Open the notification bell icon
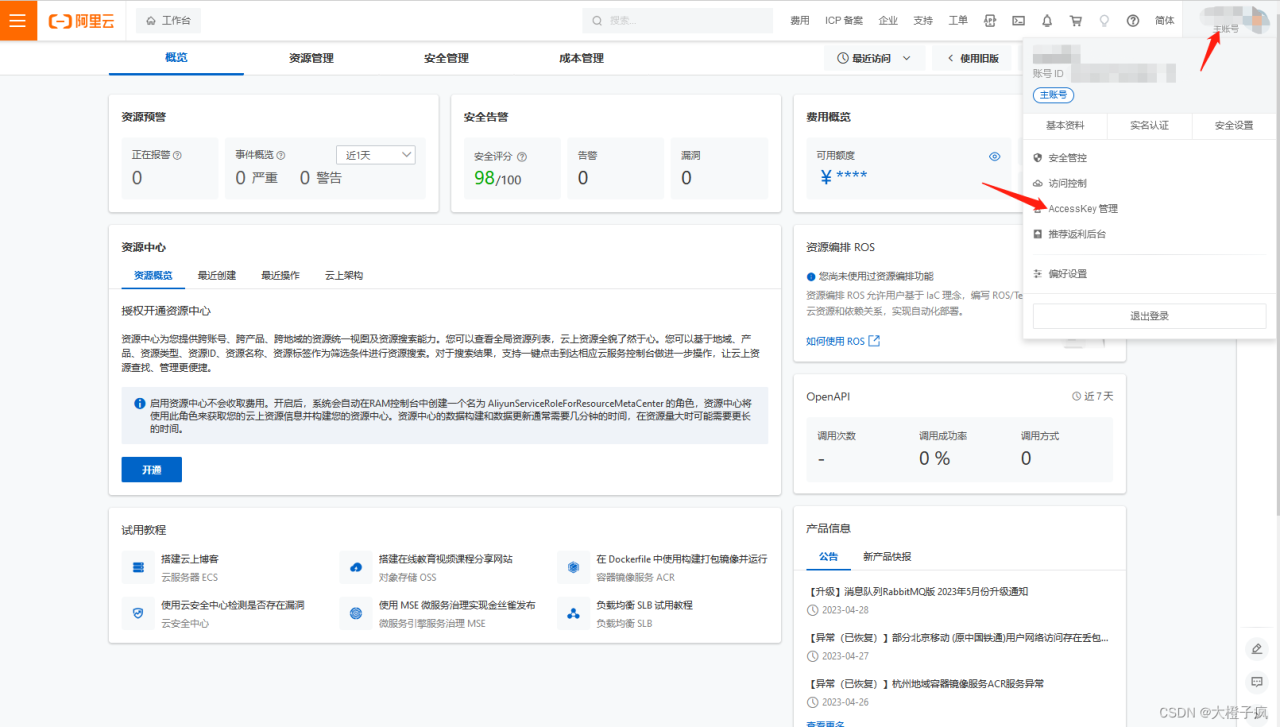 [x=1047, y=20]
